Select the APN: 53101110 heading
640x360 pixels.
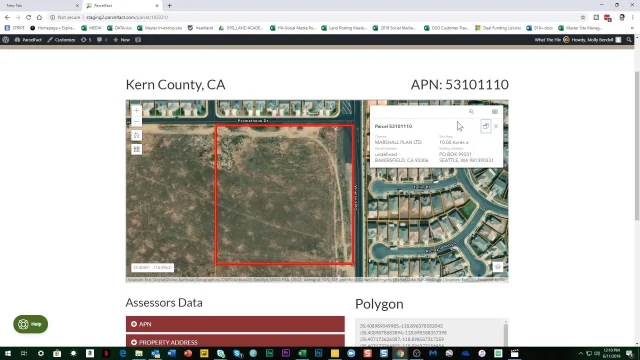(460, 84)
